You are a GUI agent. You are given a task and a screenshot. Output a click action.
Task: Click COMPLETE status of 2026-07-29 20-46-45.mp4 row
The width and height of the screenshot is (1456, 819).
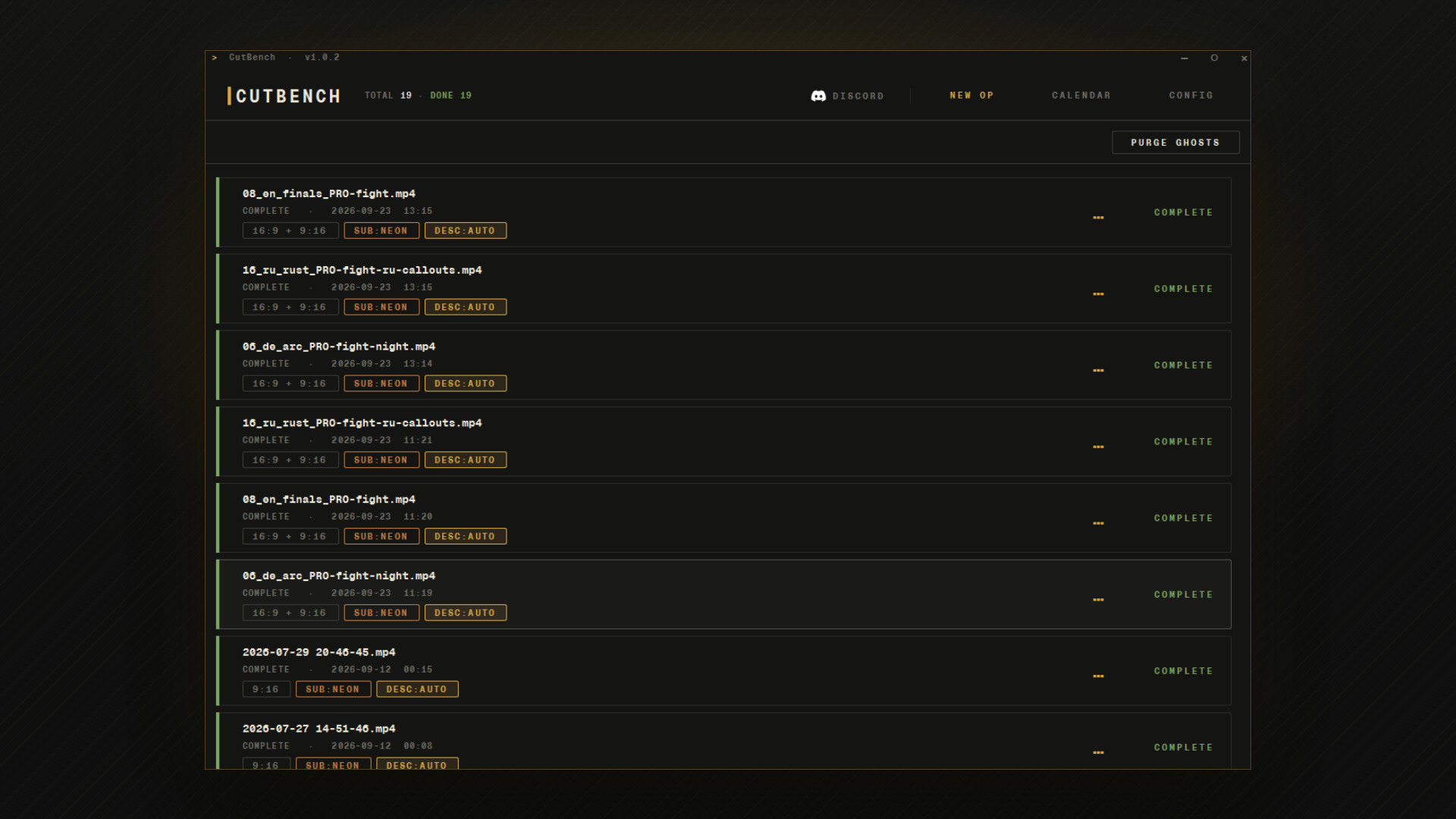click(x=1183, y=672)
